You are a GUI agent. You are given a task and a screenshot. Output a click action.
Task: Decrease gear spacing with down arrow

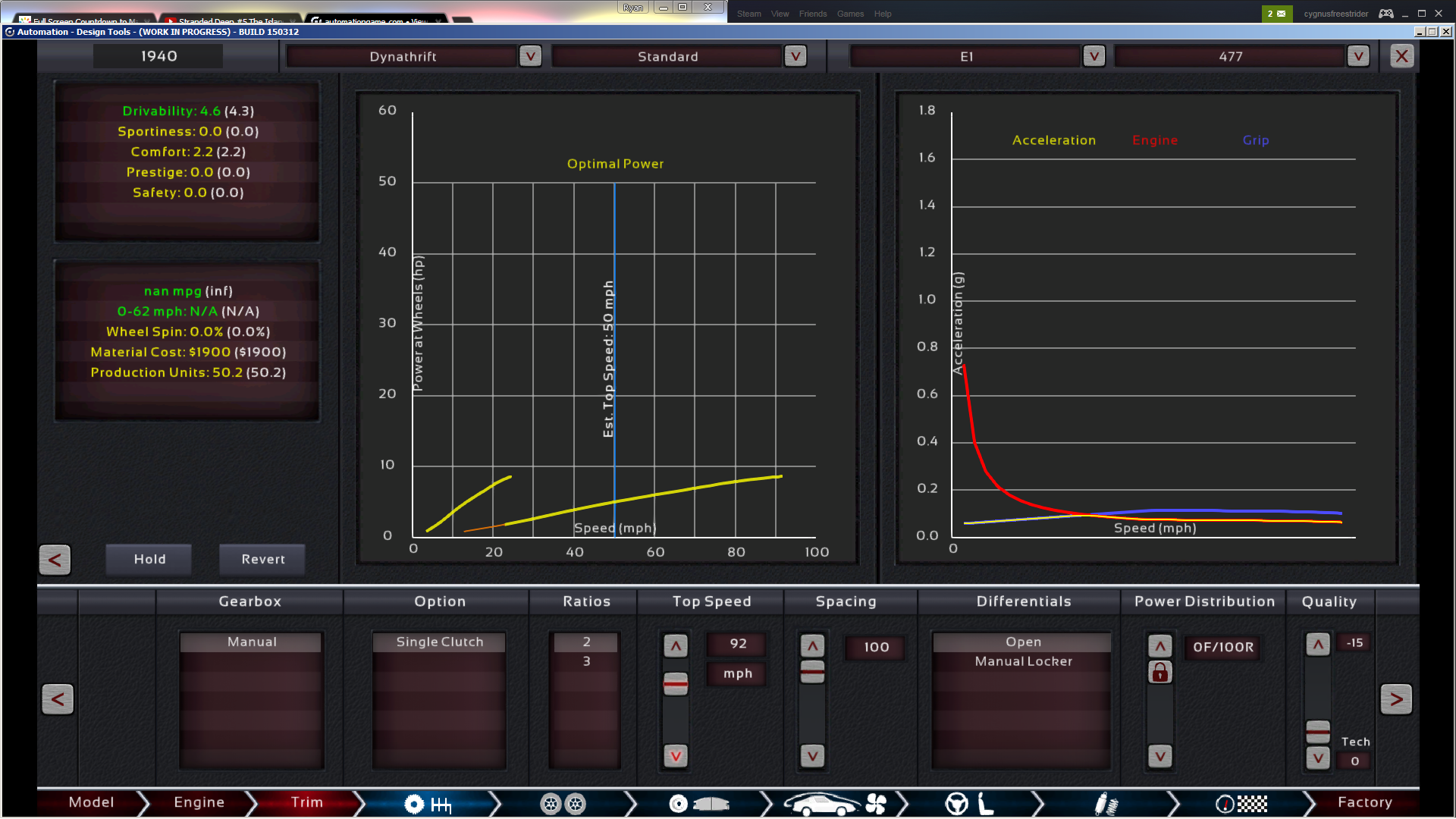(812, 756)
